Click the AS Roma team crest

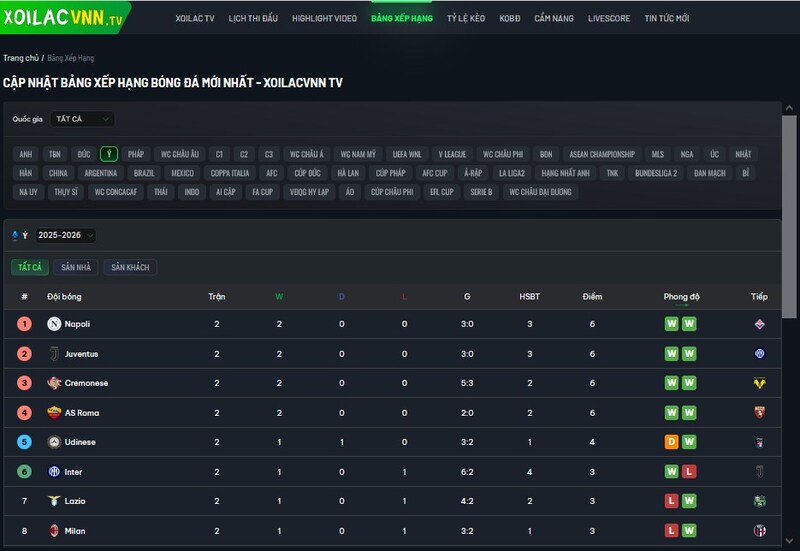coord(54,413)
